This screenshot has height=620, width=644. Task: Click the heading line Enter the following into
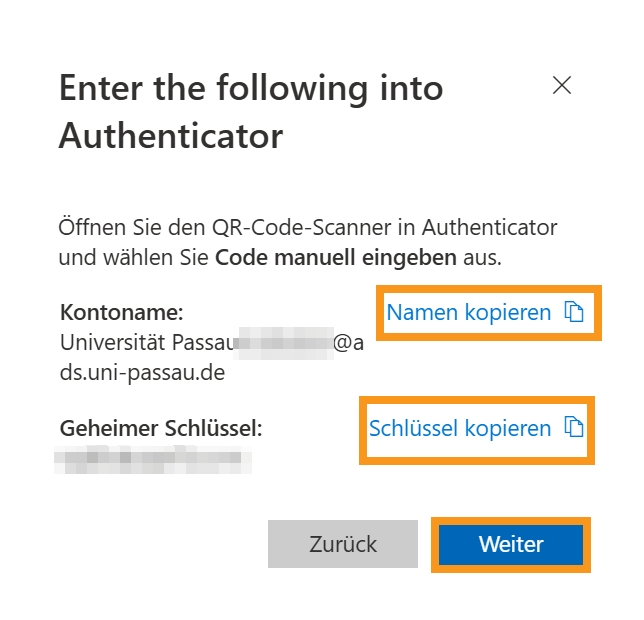251,88
